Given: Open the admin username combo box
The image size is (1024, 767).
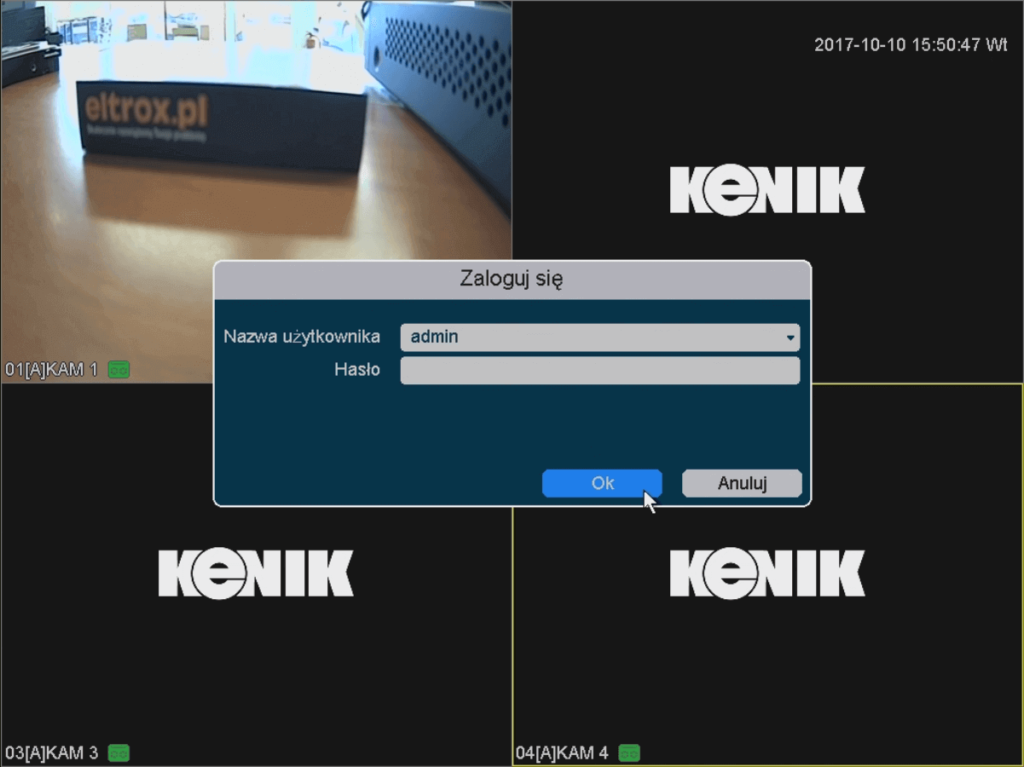Looking at the screenshot, I should (x=590, y=338).
